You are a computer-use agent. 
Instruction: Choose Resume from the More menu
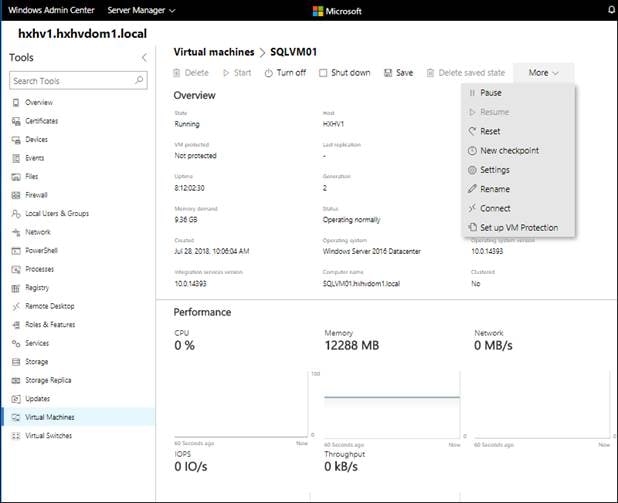pos(518,112)
